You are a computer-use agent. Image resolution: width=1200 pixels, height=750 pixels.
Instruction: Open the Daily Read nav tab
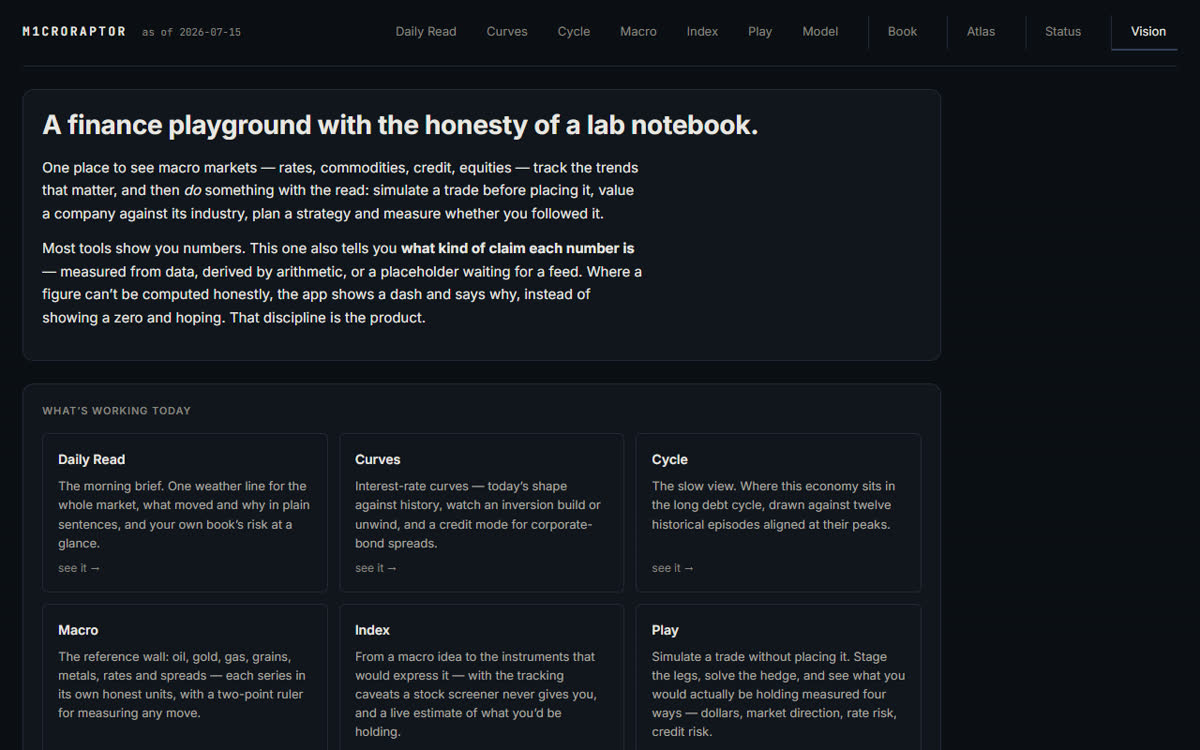click(x=426, y=31)
